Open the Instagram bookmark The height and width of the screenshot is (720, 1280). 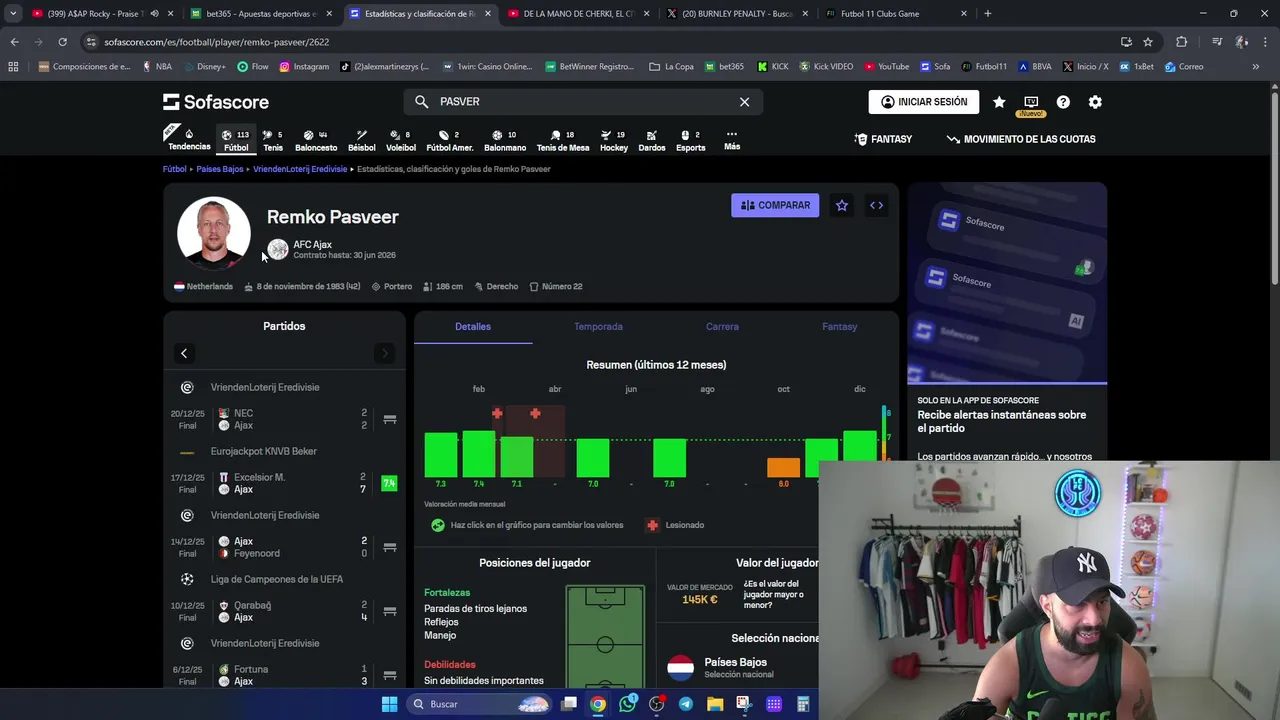click(x=304, y=67)
